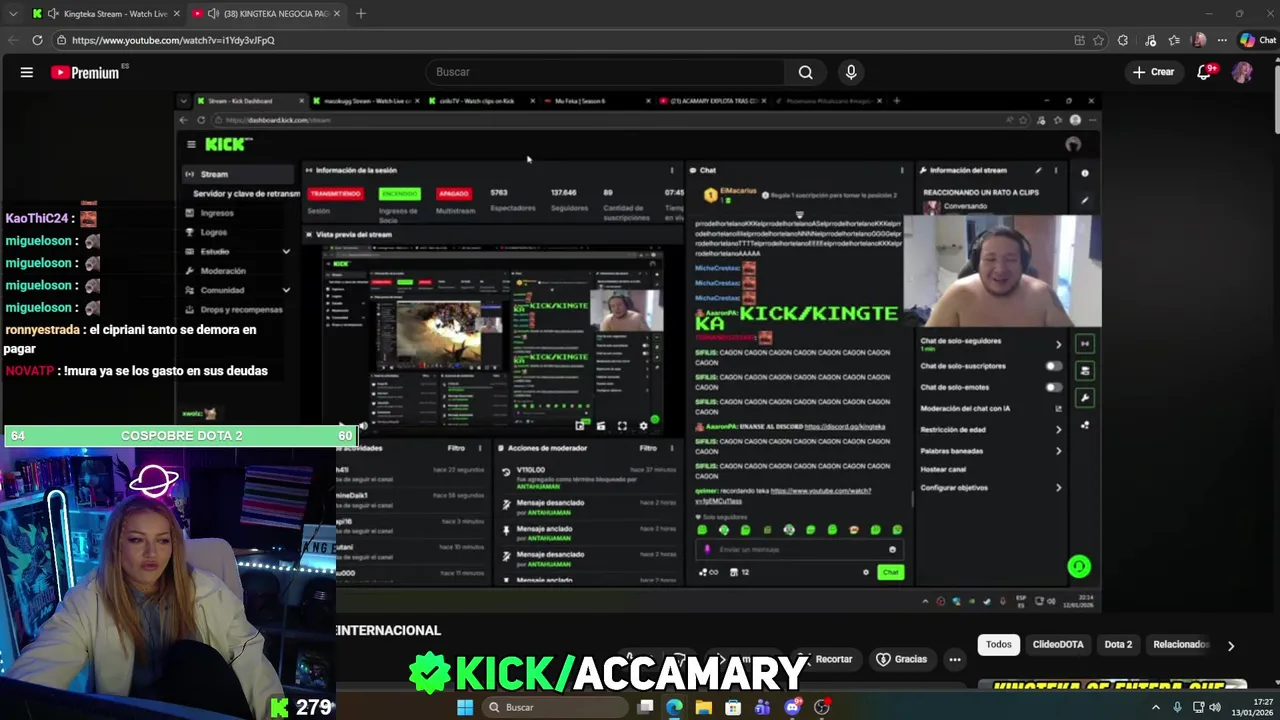Open Microsoft Store from the taskbar
The image size is (1280, 720).
(x=733, y=707)
